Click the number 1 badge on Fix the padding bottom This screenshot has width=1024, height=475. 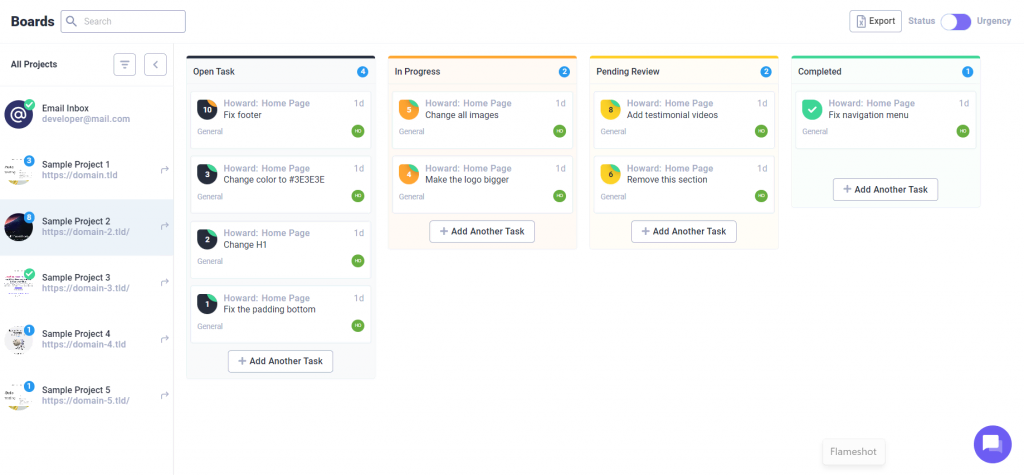[207, 304]
